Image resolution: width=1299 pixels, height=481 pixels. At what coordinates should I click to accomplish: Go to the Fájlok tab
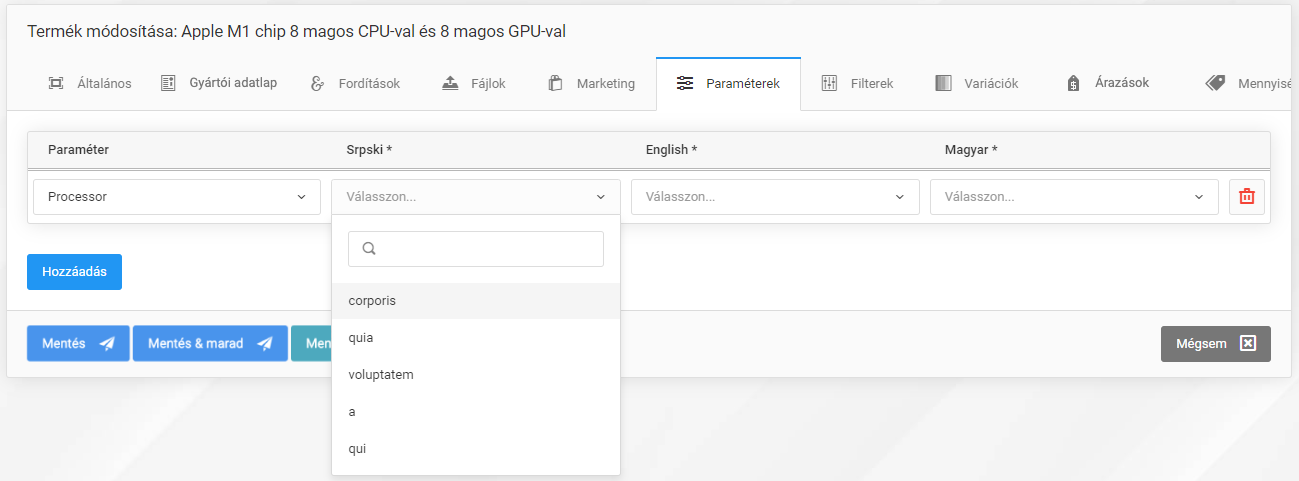coord(474,83)
